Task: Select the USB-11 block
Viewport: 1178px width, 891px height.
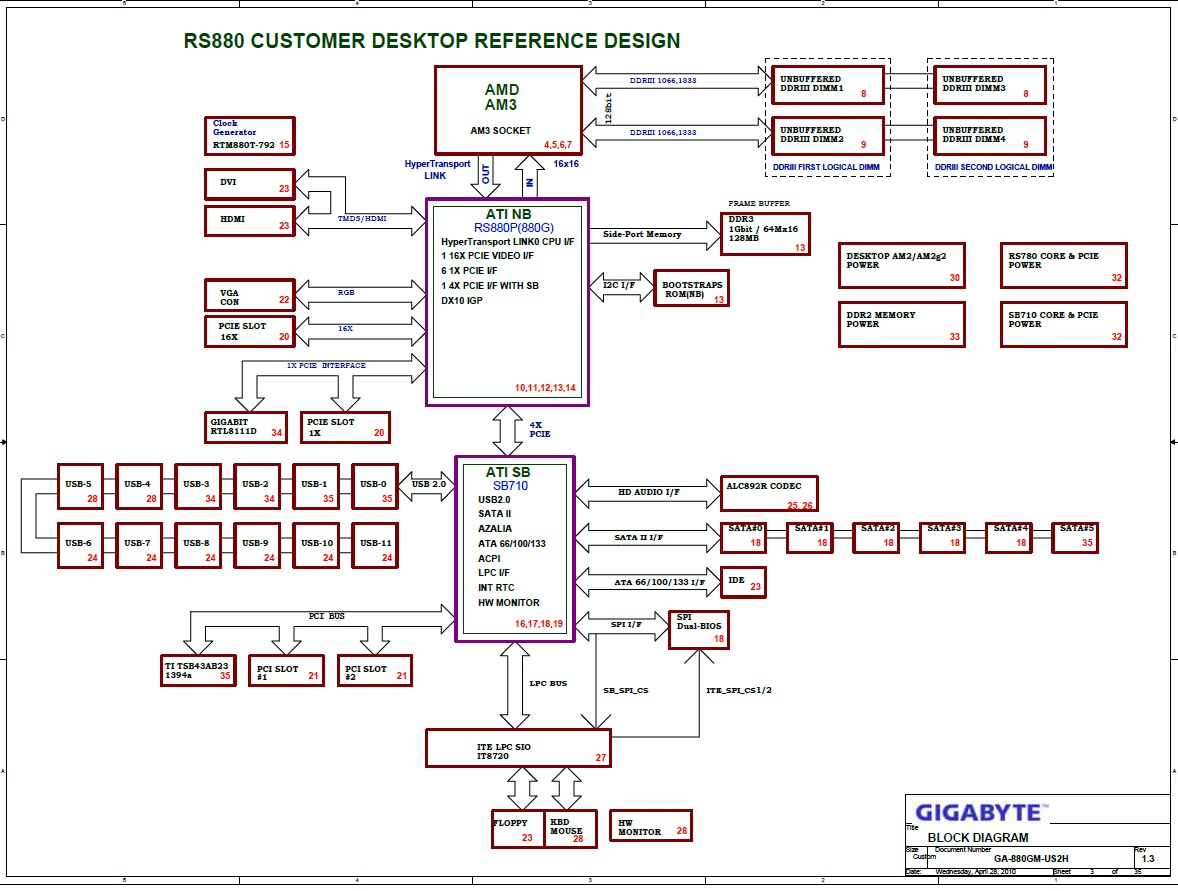Action: click(x=375, y=545)
